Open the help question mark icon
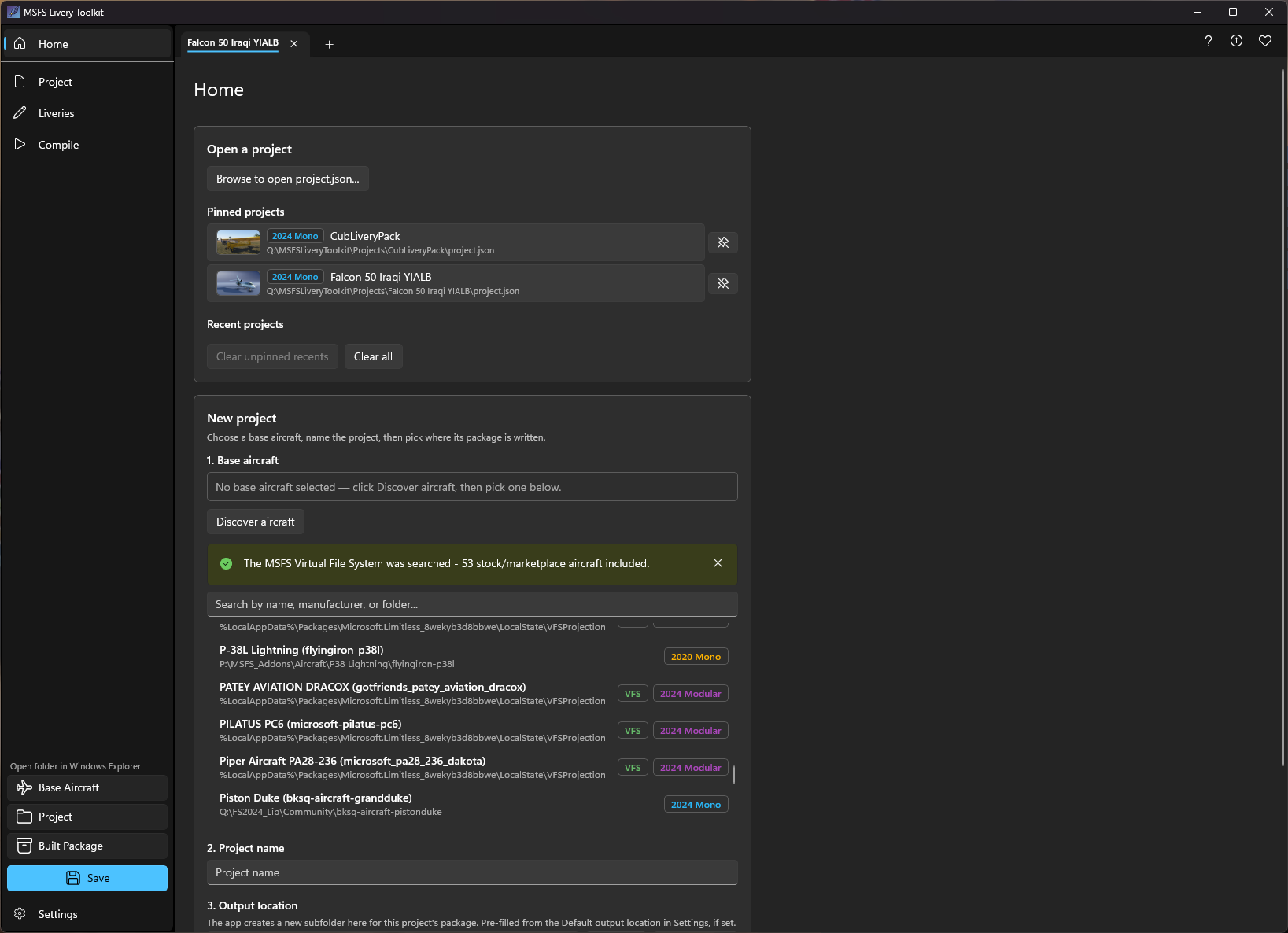The width and height of the screenshot is (1288, 933). (x=1208, y=41)
